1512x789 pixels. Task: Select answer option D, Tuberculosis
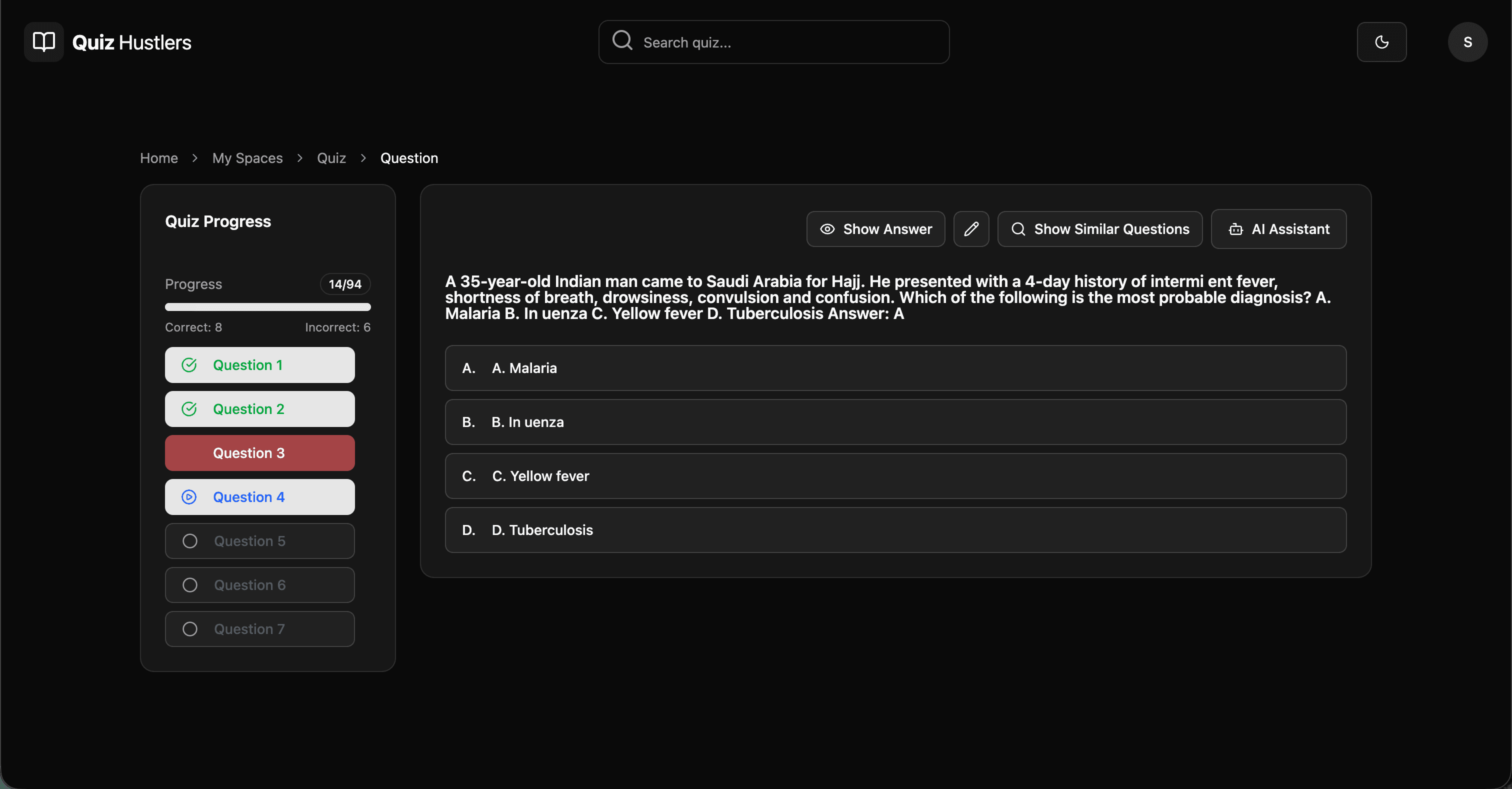point(895,529)
